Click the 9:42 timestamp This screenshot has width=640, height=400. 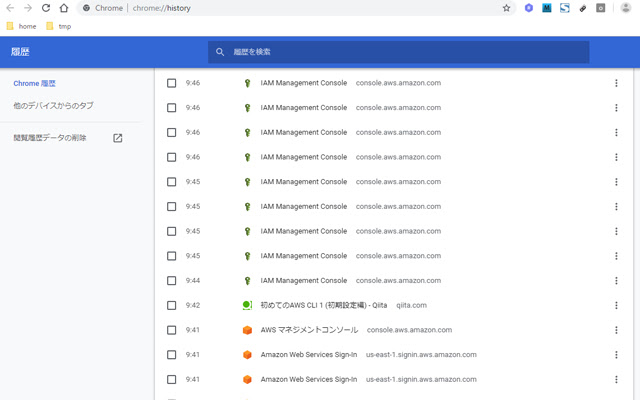[x=193, y=305]
